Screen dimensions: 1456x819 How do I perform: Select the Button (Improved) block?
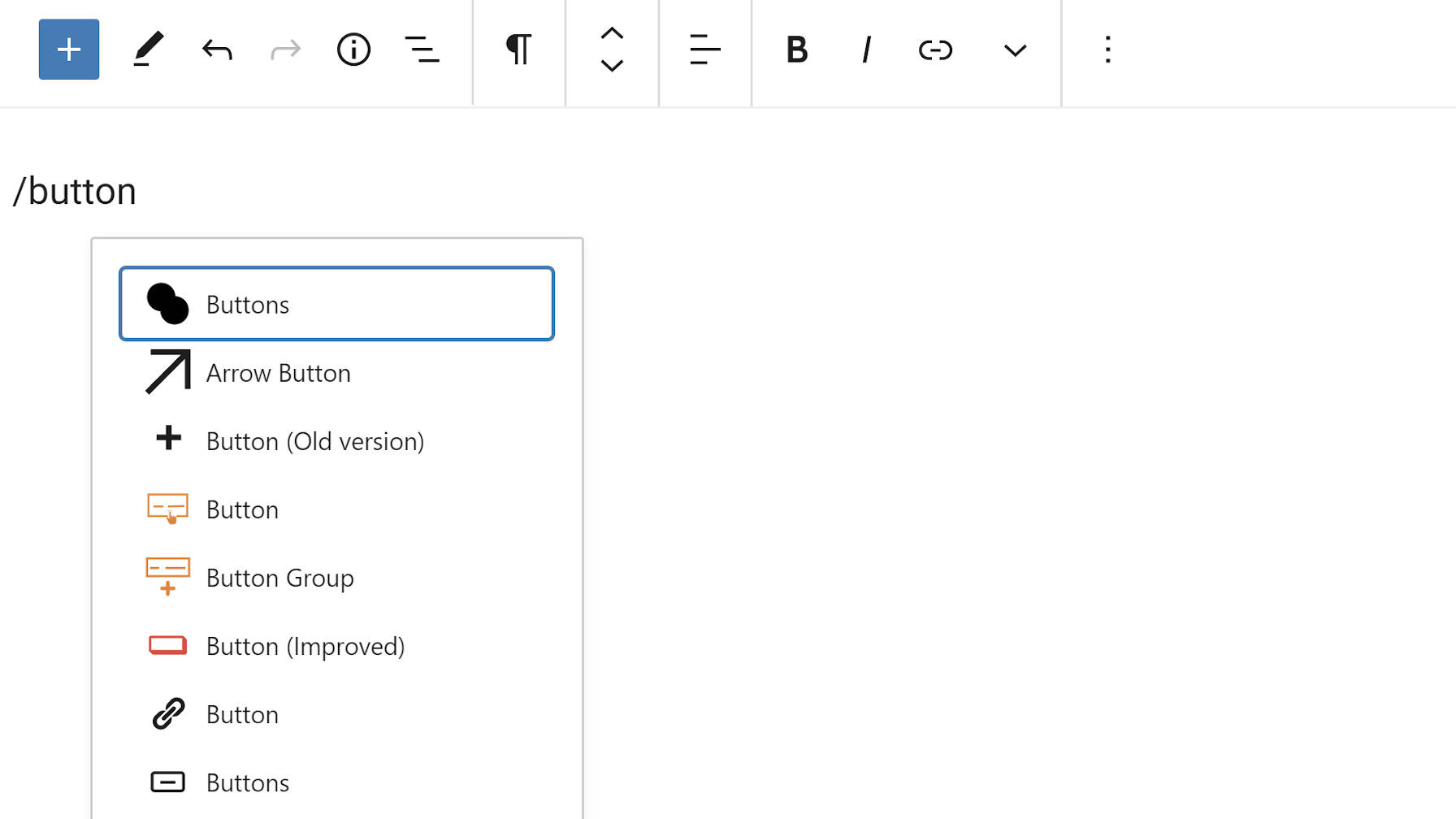[x=305, y=646]
